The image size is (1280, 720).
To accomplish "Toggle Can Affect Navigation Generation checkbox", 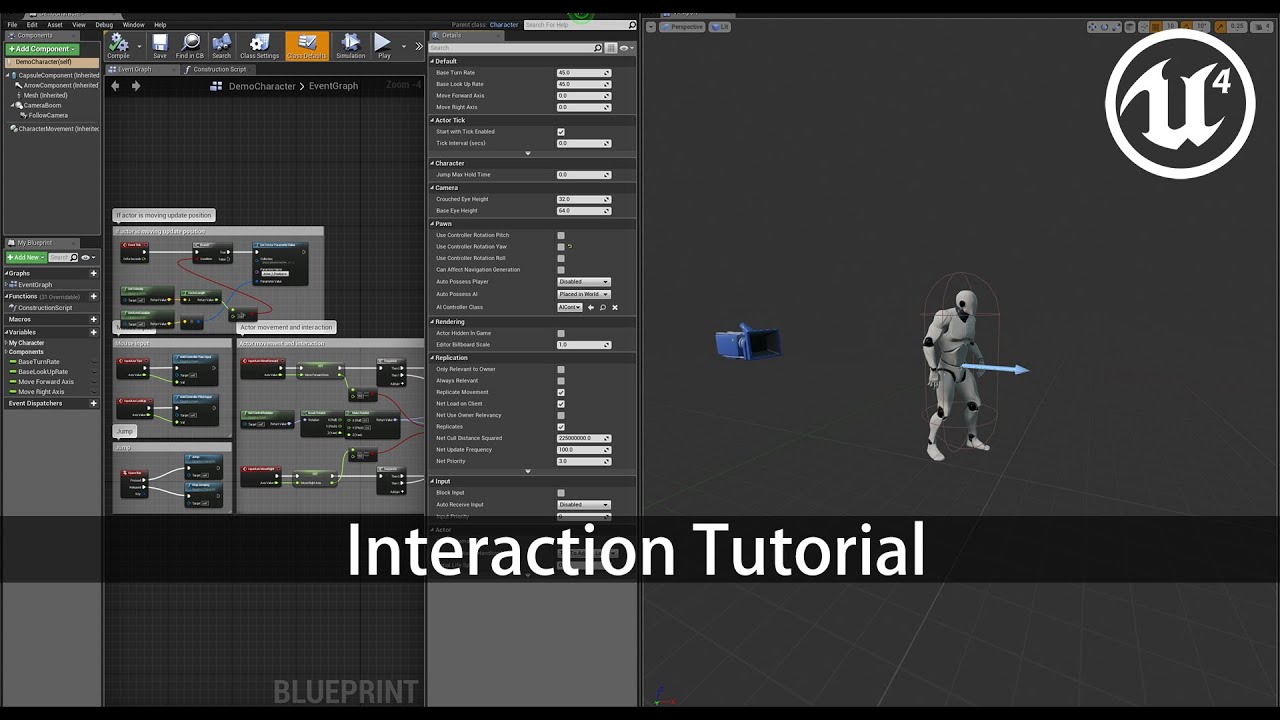I will tap(561, 270).
